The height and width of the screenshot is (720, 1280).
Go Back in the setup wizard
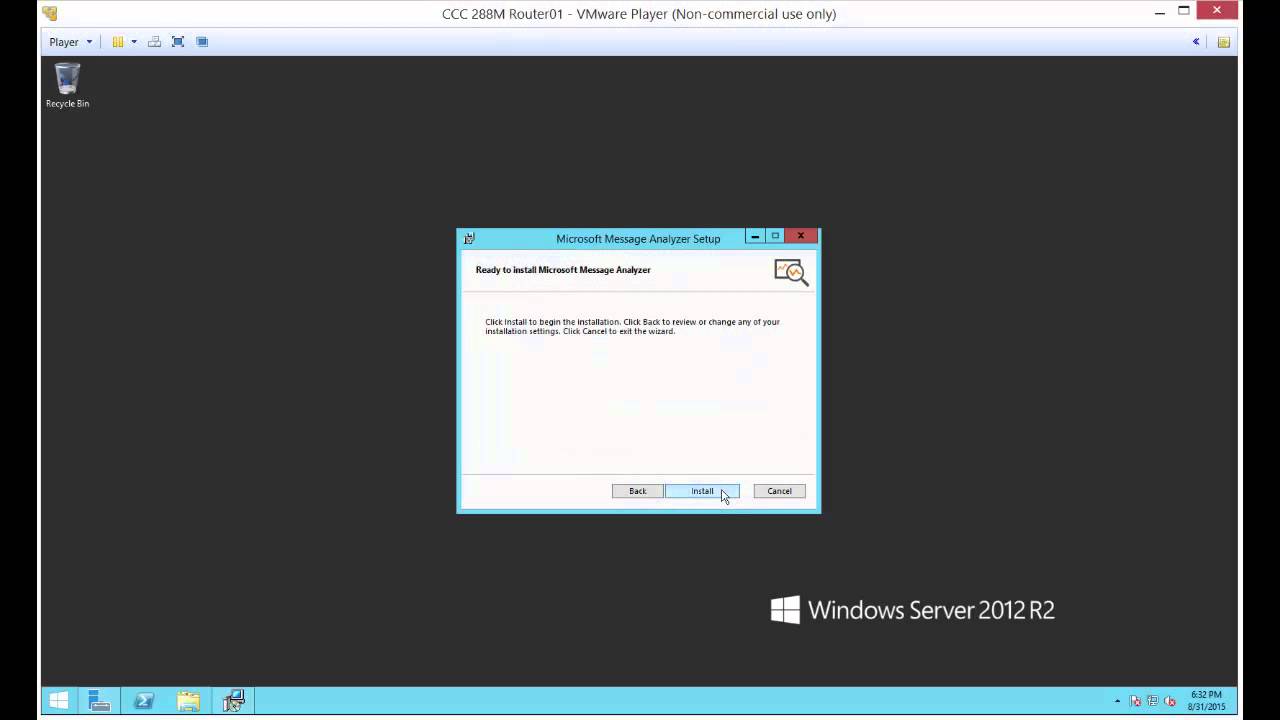click(637, 491)
